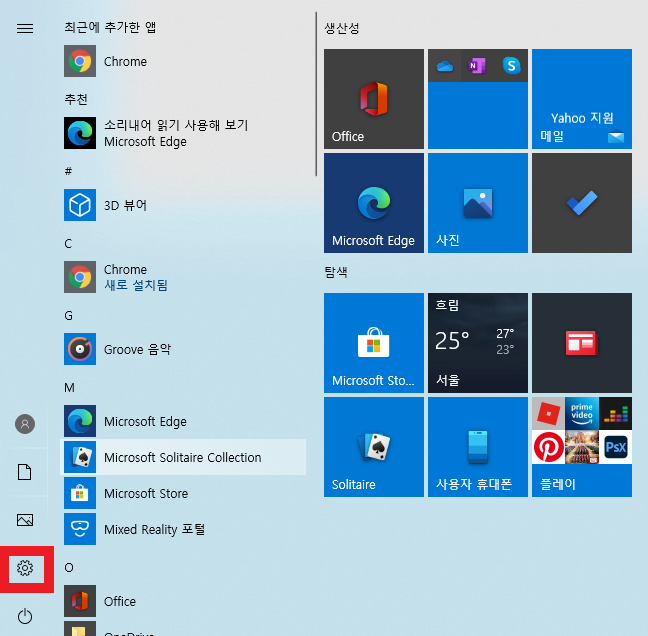
Task: Click the 탐색 group header
Action: click(x=336, y=272)
